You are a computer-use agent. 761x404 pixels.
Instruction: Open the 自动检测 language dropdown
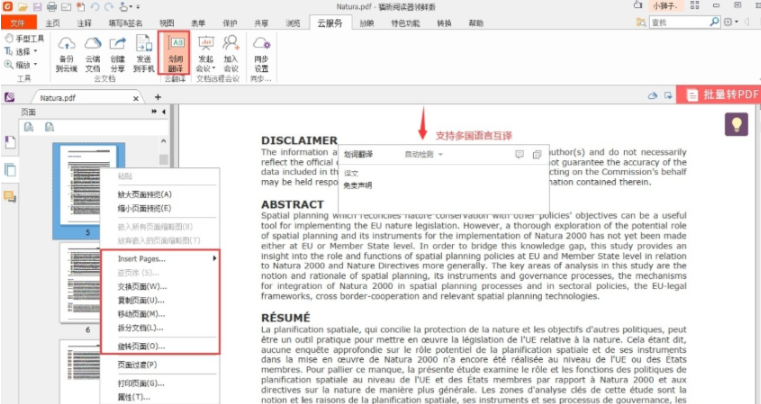[x=424, y=154]
